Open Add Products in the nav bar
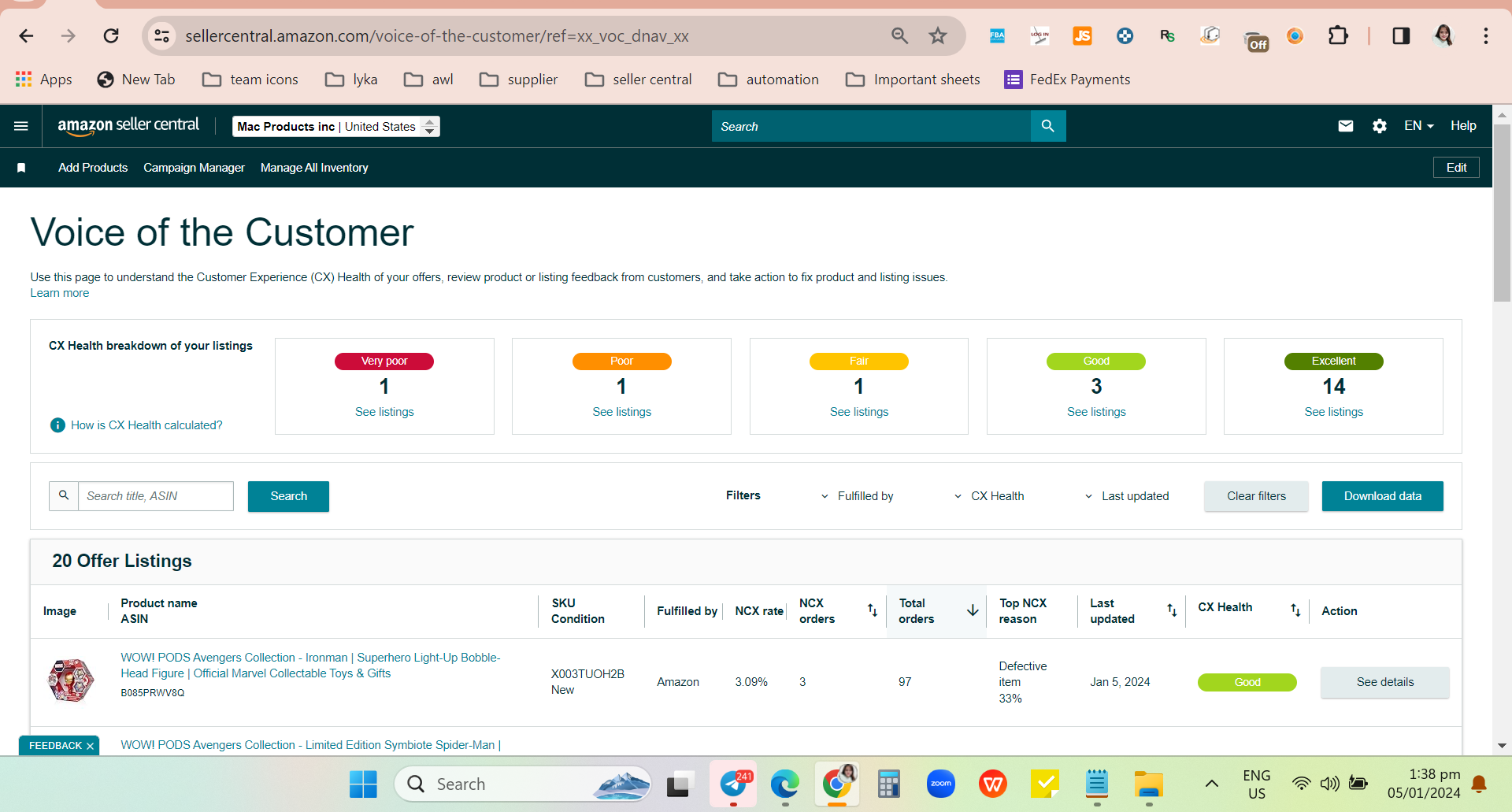This screenshot has height=812, width=1512. [93, 168]
